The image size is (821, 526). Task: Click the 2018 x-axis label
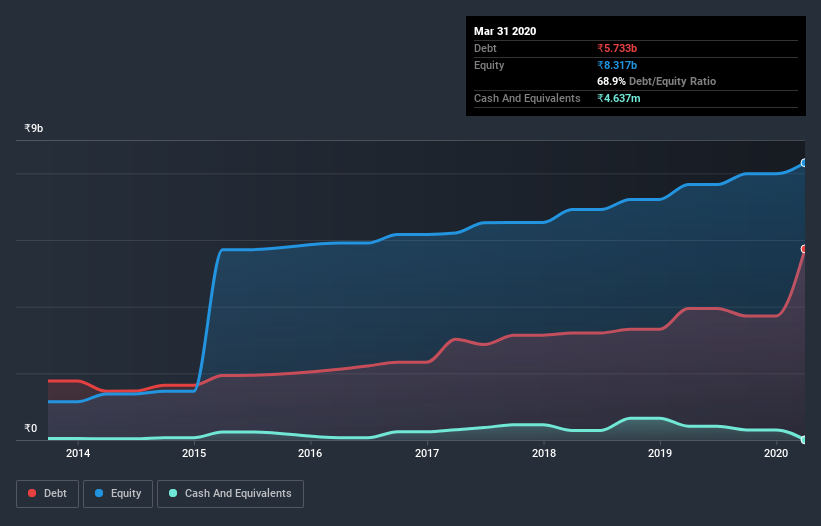coord(544,453)
